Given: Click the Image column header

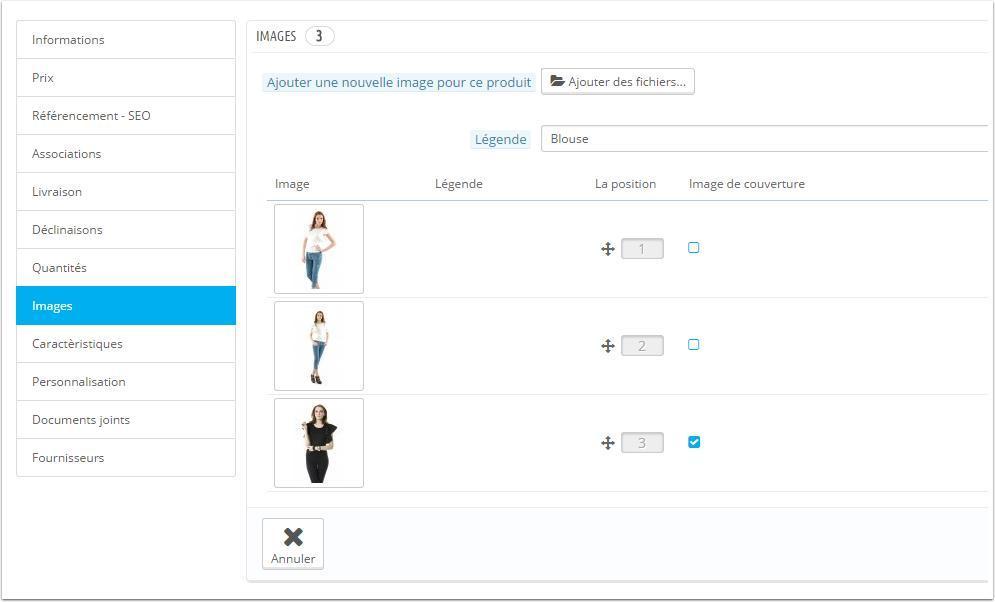Looking at the screenshot, I should click(x=292, y=184).
